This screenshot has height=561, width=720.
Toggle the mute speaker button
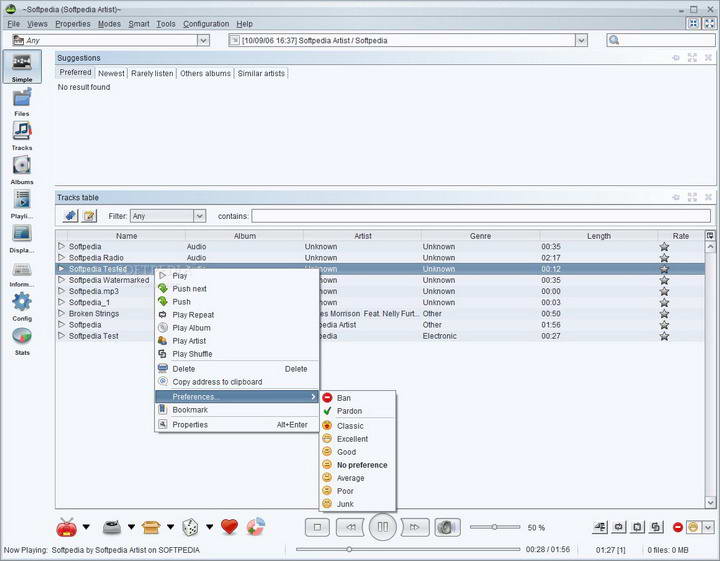click(x=447, y=527)
